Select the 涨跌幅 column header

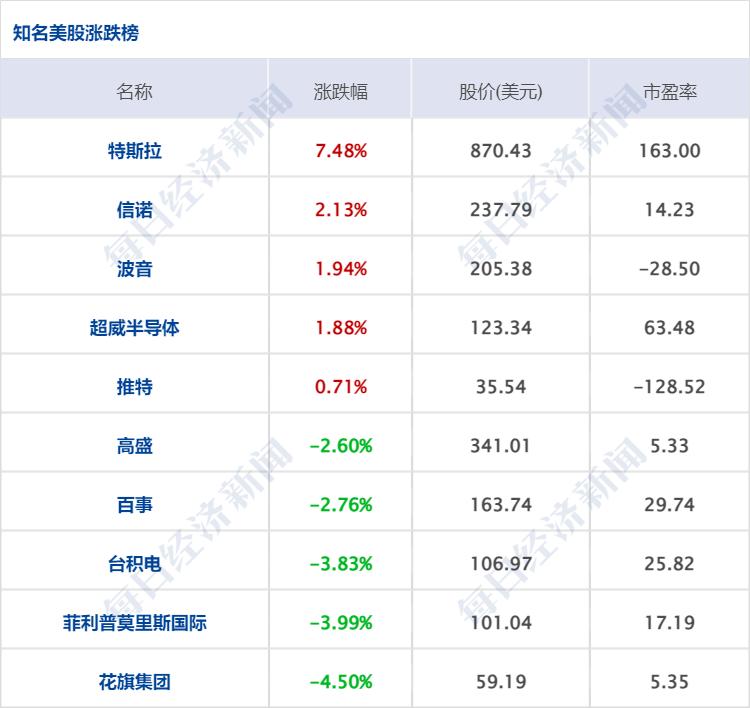click(x=340, y=92)
